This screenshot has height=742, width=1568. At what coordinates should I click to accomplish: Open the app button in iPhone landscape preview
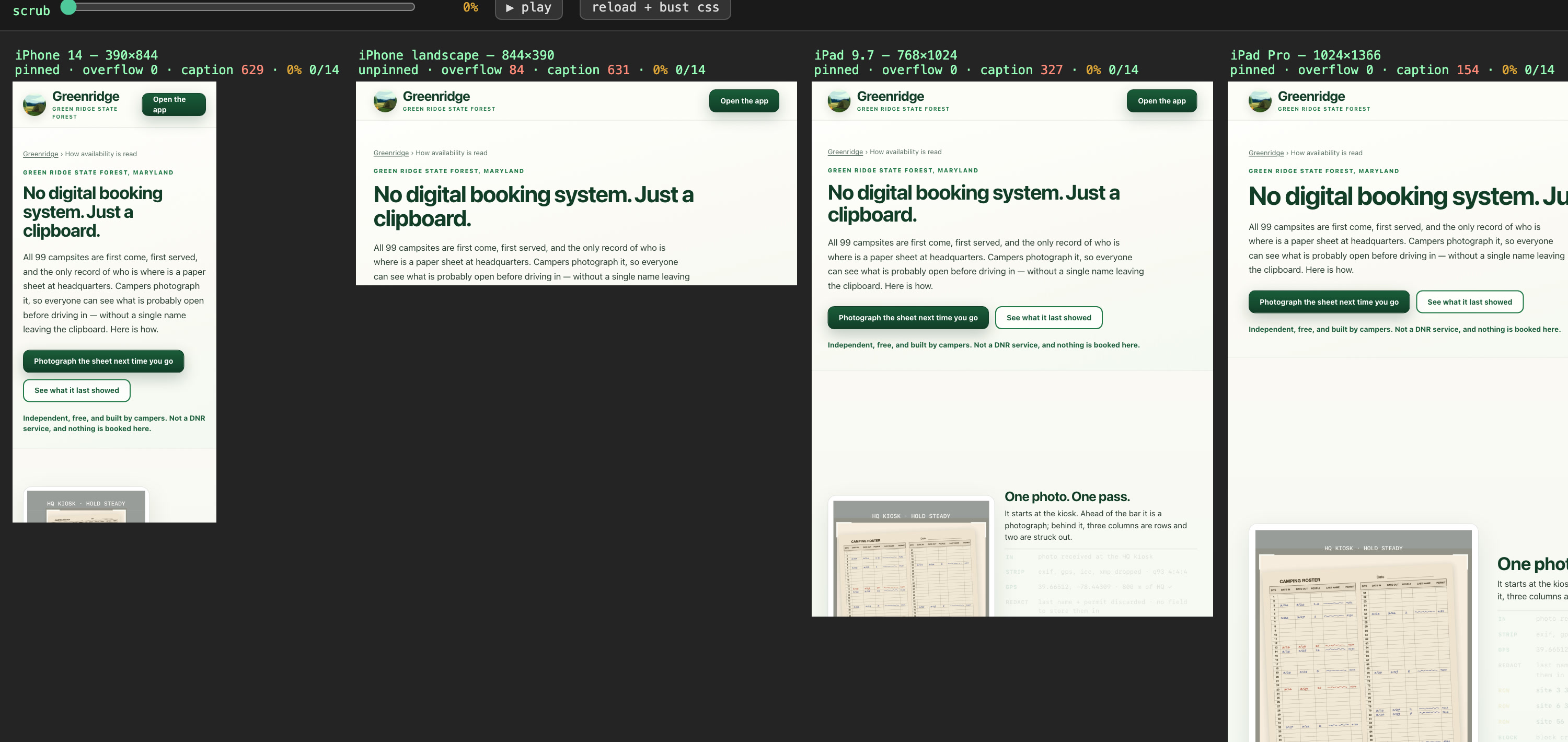744,101
